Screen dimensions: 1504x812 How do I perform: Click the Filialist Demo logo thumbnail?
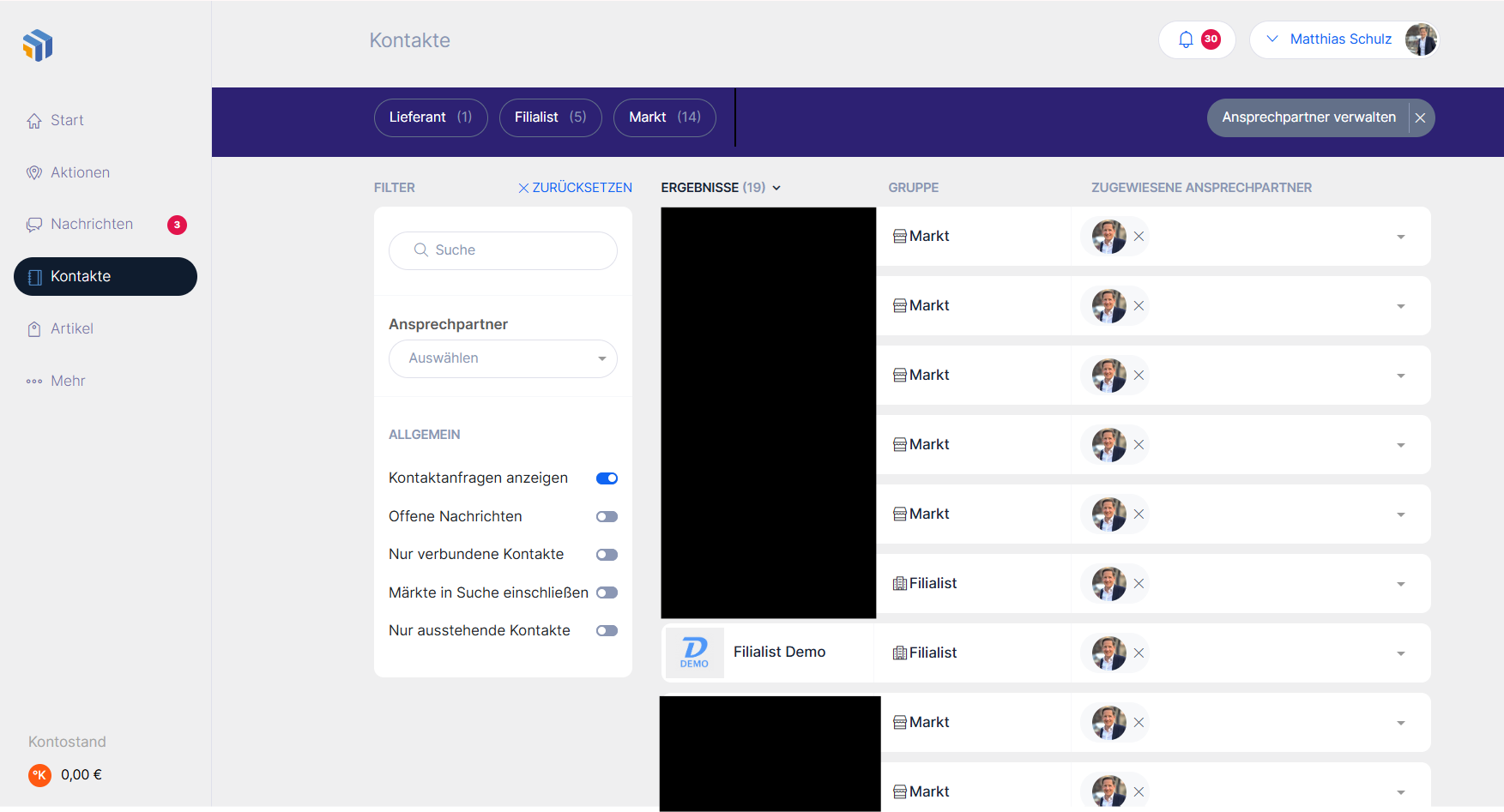[694, 653]
